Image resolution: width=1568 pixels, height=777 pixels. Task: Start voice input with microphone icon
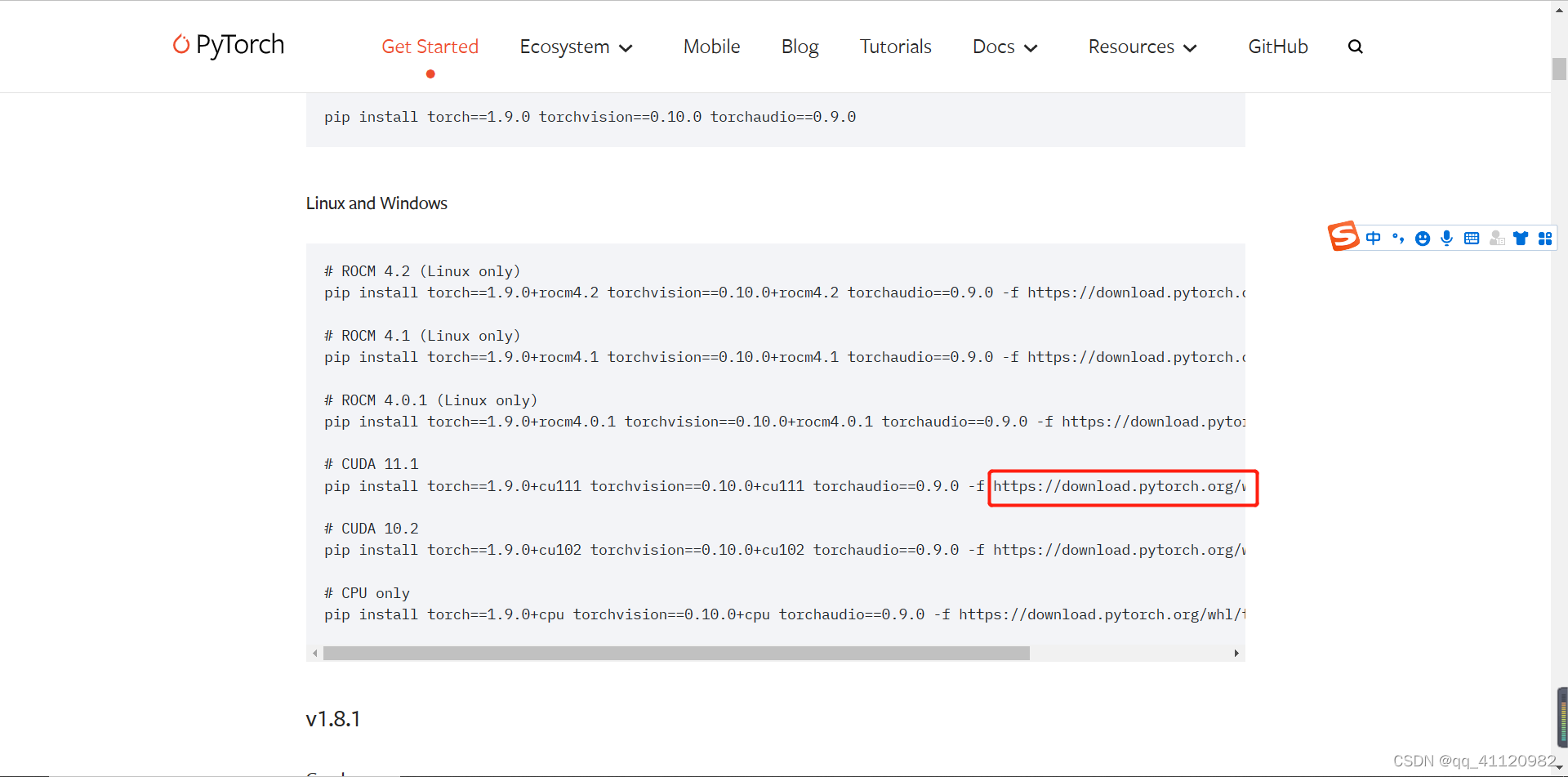(x=1447, y=239)
